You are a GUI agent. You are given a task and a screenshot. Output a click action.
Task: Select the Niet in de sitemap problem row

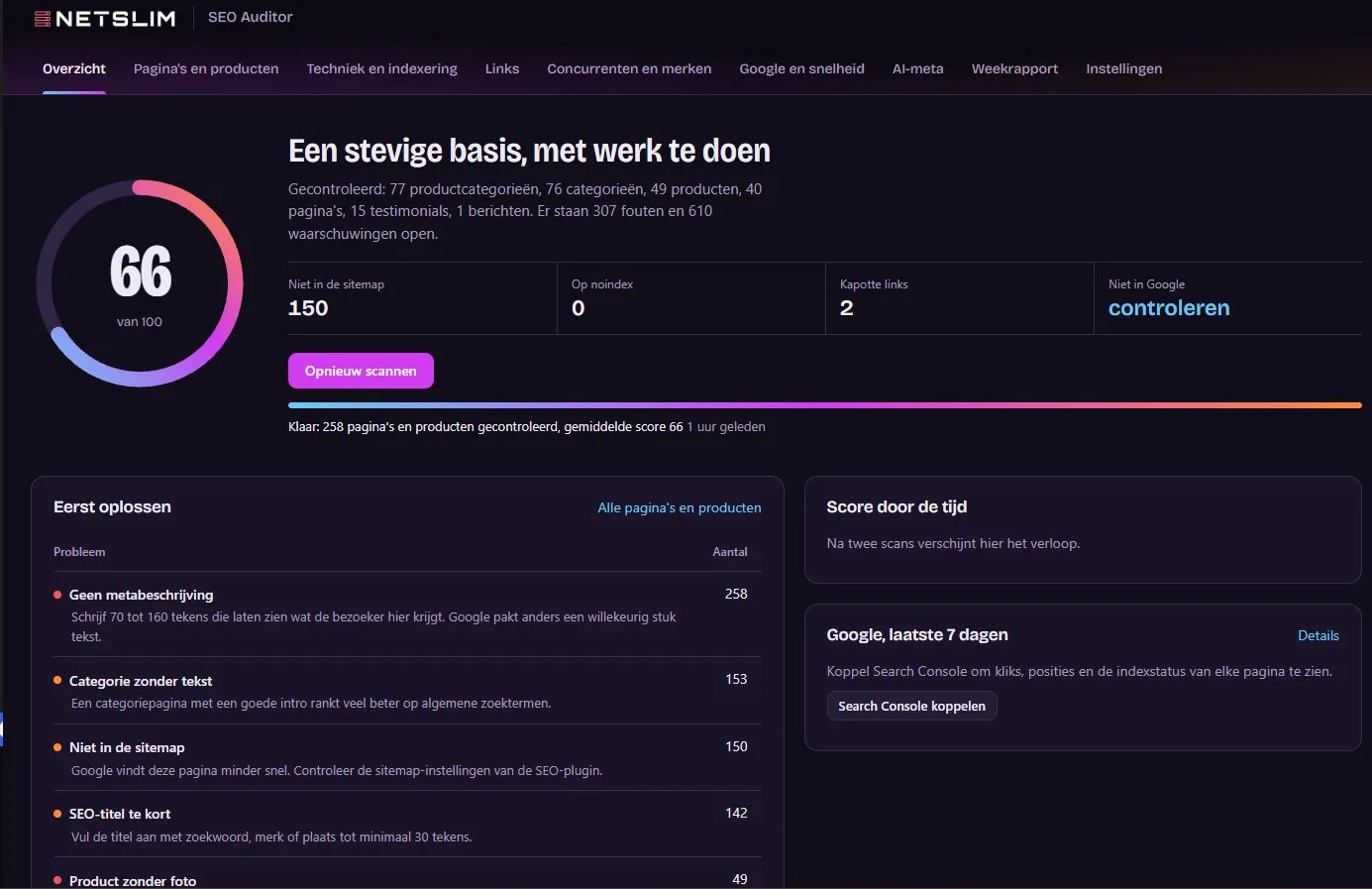[x=407, y=757]
